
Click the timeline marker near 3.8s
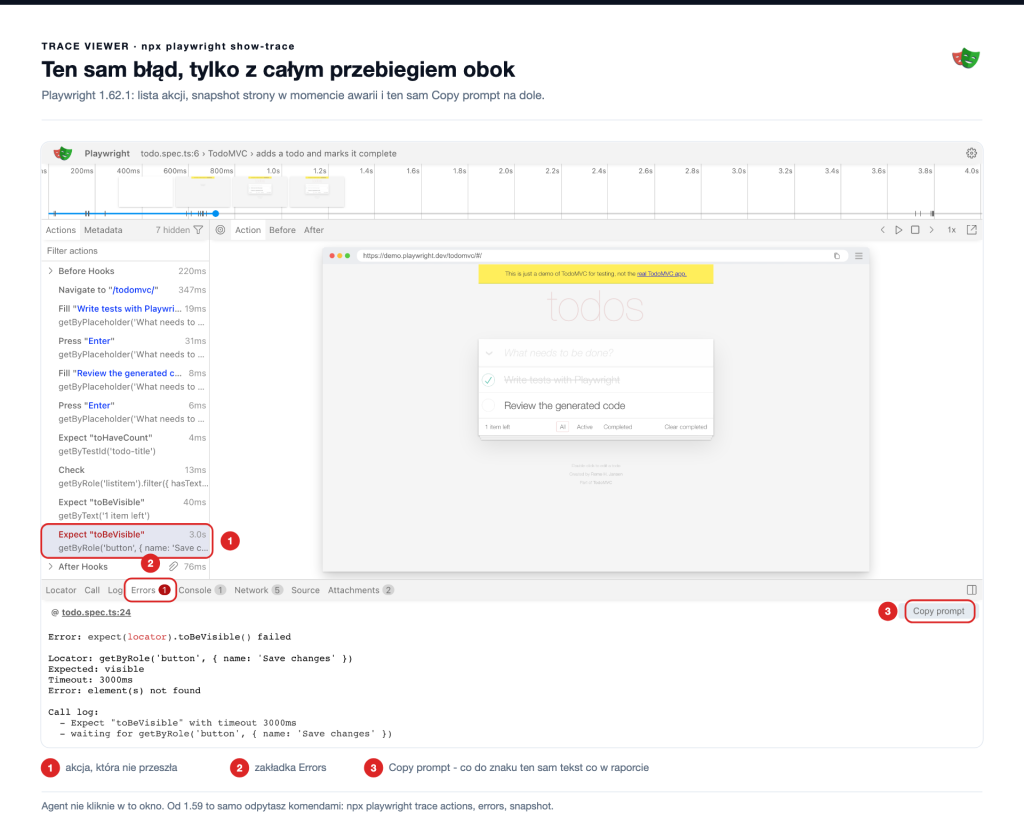pos(932,214)
